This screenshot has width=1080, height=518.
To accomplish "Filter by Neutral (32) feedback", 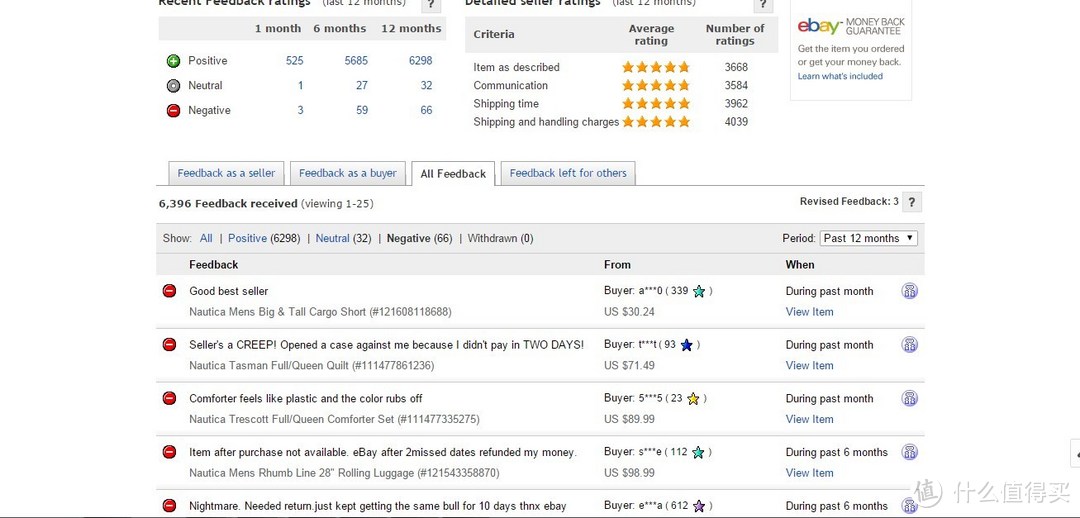I will (343, 238).
